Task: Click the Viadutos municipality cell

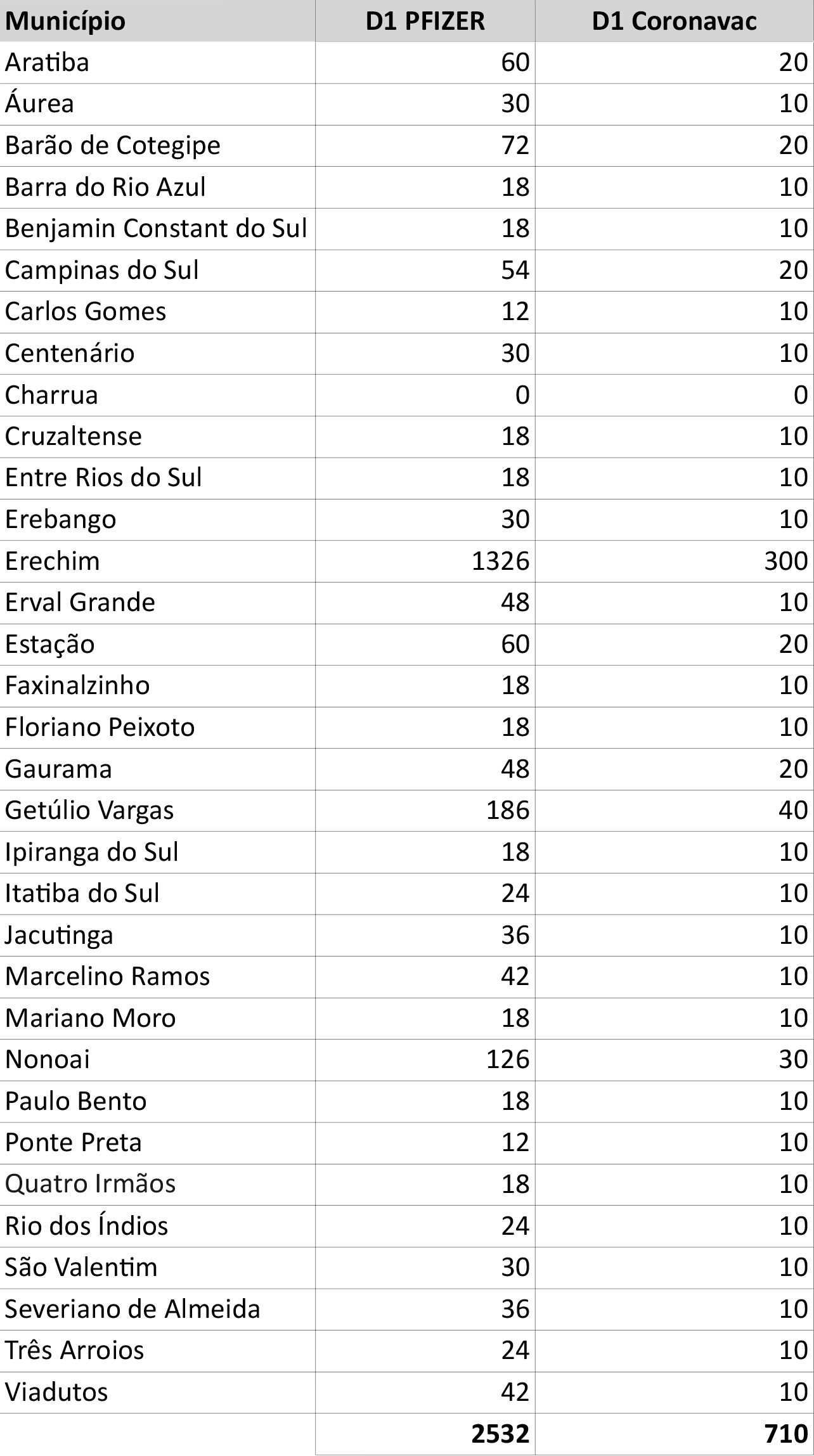Action: tap(157, 1392)
